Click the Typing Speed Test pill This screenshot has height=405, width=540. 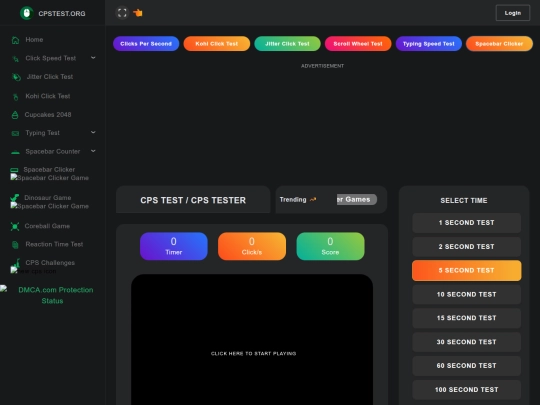(429, 44)
